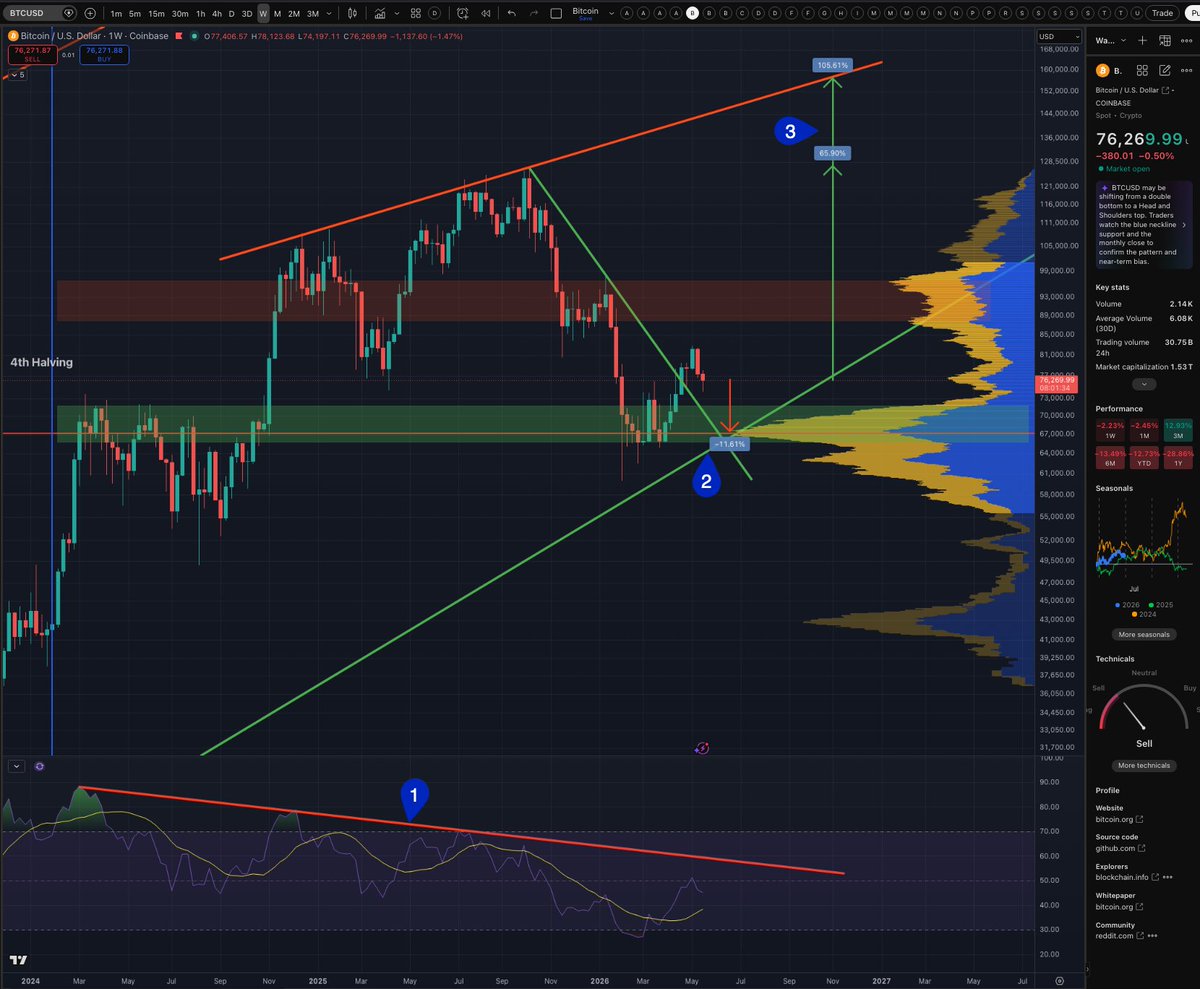The width and height of the screenshot is (1200, 989).
Task: Open Bitcoin / U.S. Dollar external link
Action: [1165, 90]
